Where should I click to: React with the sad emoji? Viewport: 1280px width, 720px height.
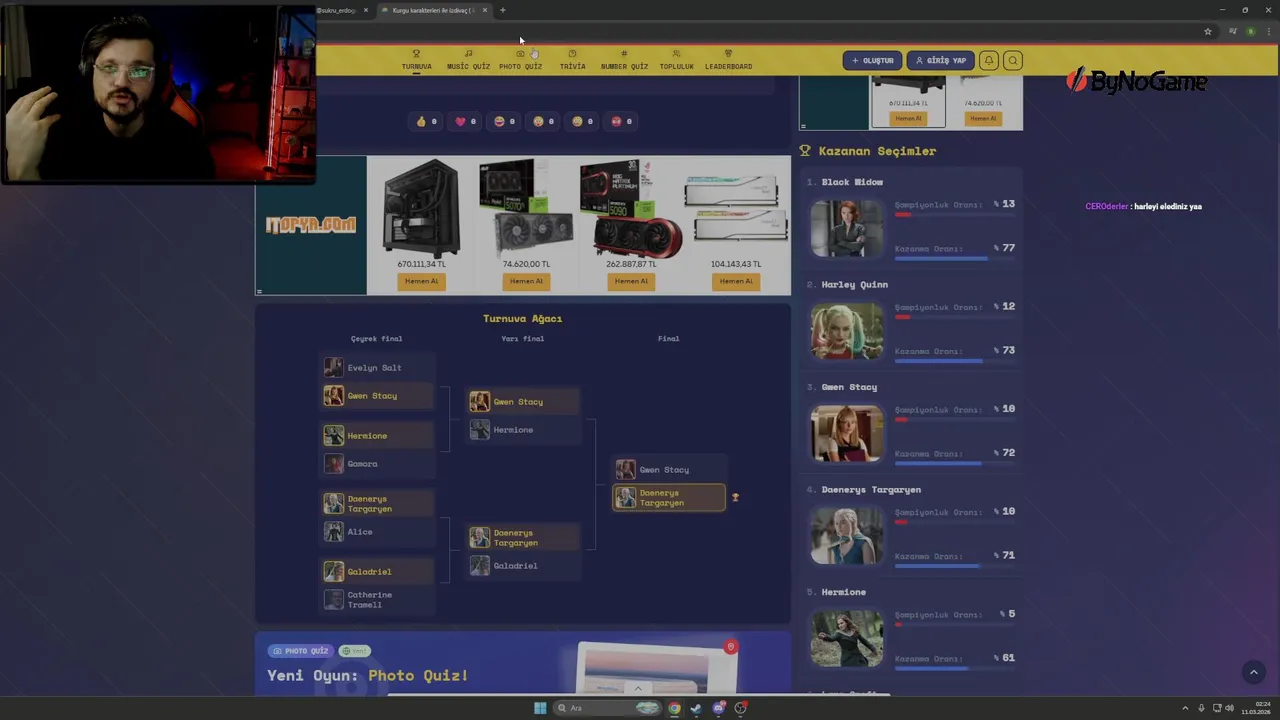pyautogui.click(x=582, y=121)
